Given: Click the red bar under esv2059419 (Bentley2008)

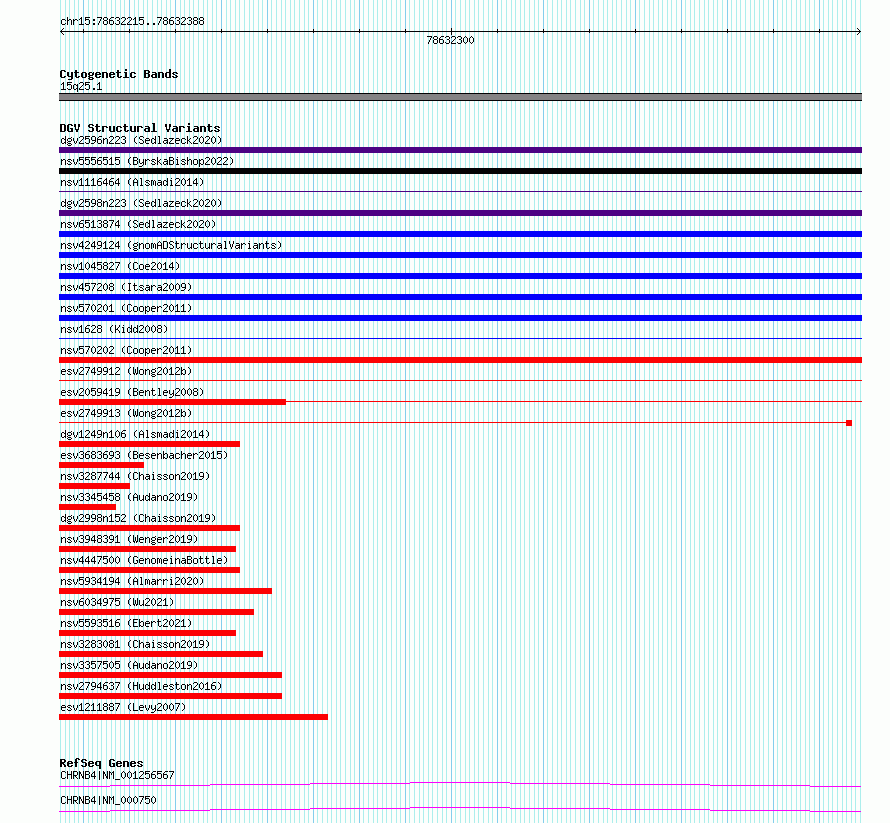Looking at the screenshot, I should (x=173, y=402).
